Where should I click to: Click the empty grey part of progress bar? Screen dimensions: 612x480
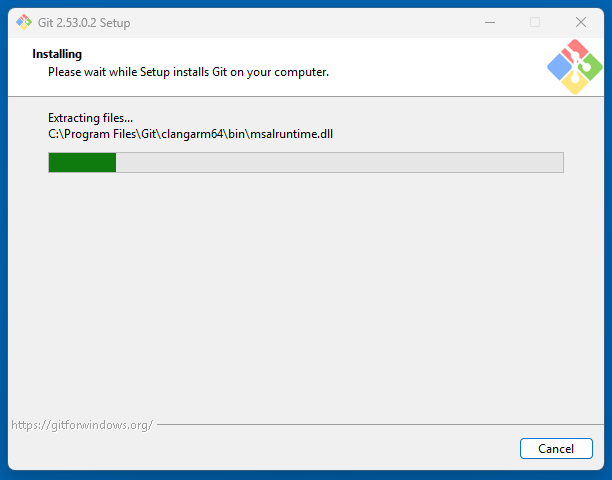(x=340, y=163)
